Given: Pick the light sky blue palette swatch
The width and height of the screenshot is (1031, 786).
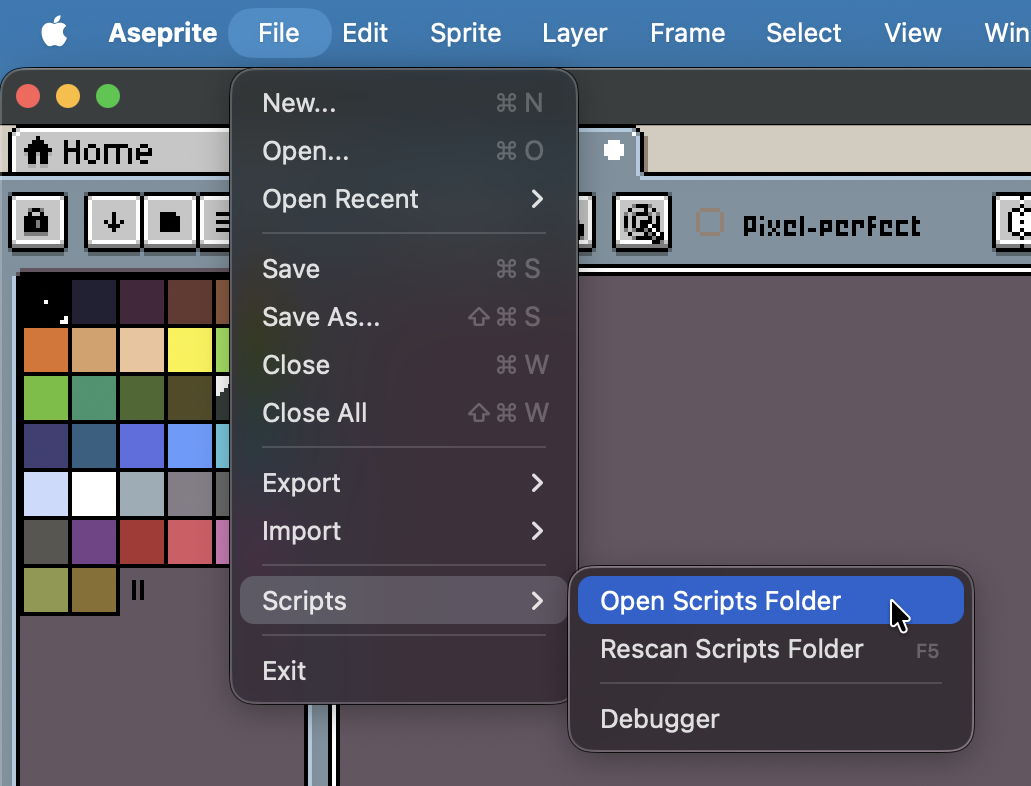Looking at the screenshot, I should click(190, 446).
